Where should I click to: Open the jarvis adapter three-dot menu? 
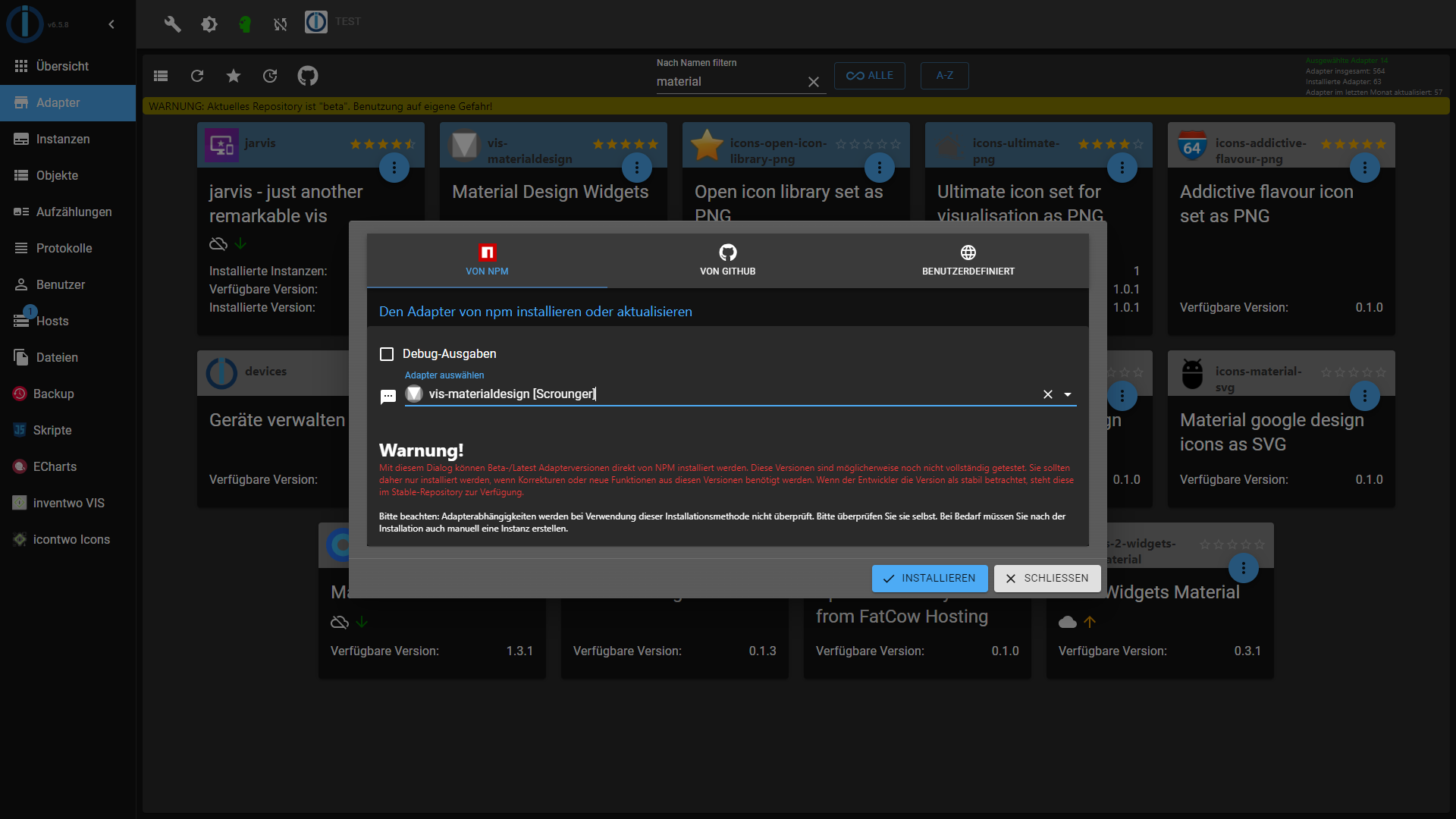[x=394, y=168]
